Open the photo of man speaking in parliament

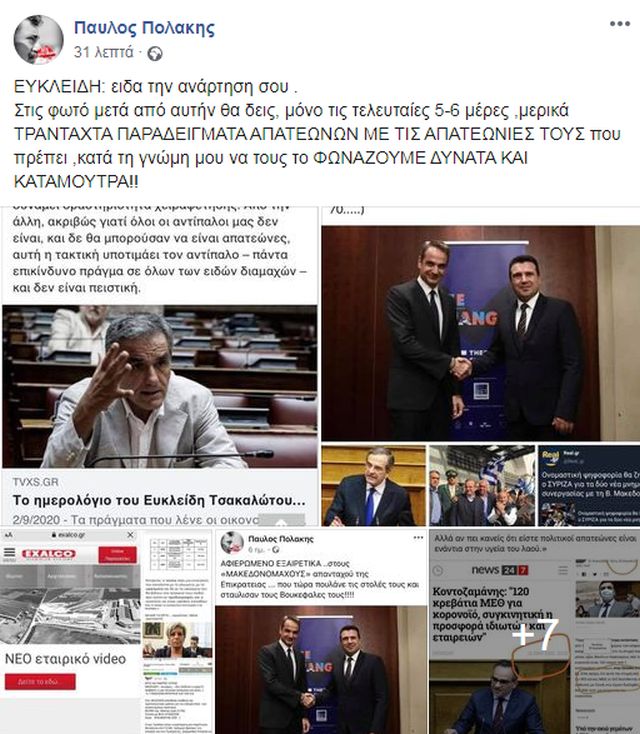click(374, 485)
